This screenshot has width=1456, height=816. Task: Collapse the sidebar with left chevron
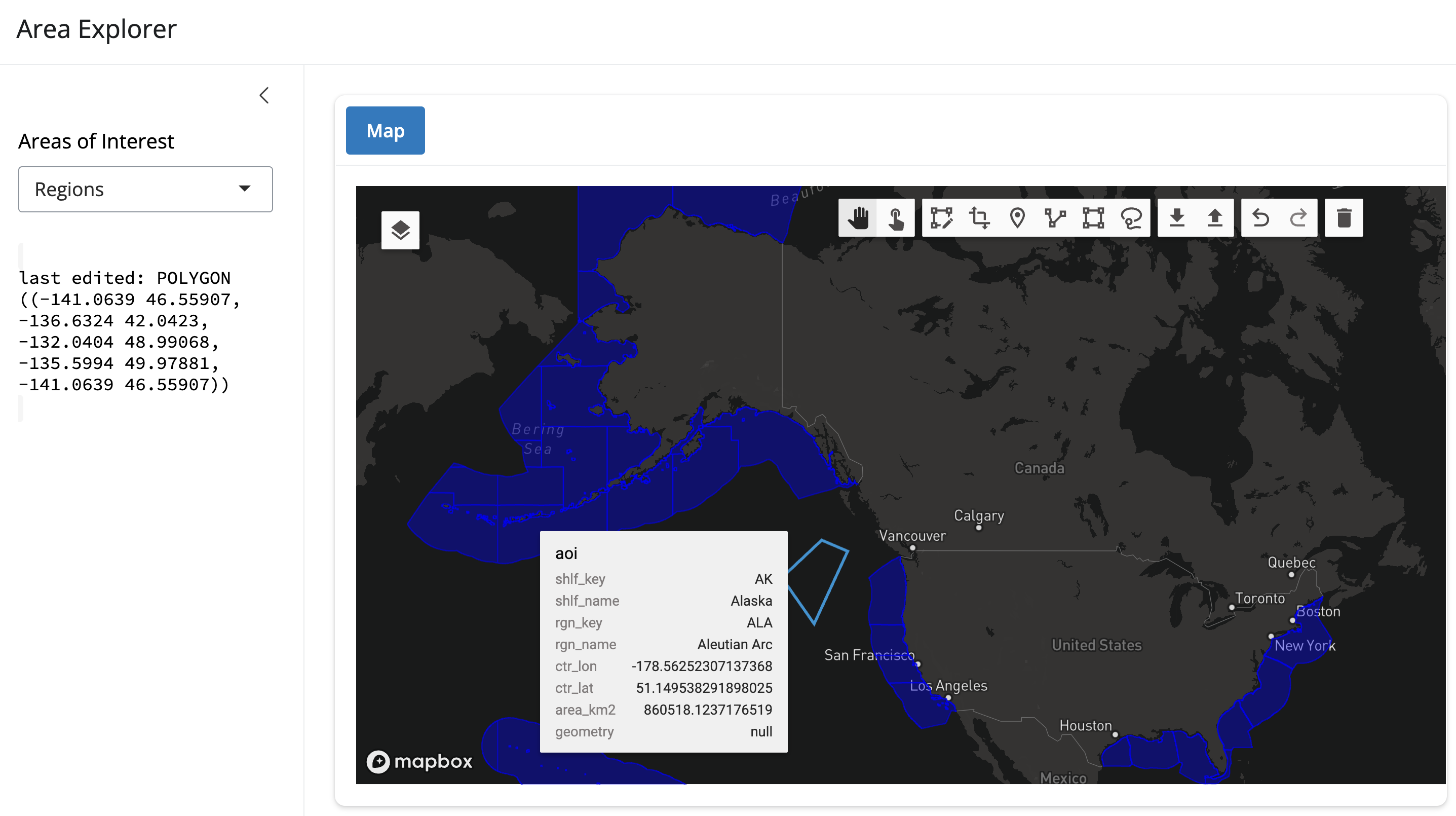point(264,95)
